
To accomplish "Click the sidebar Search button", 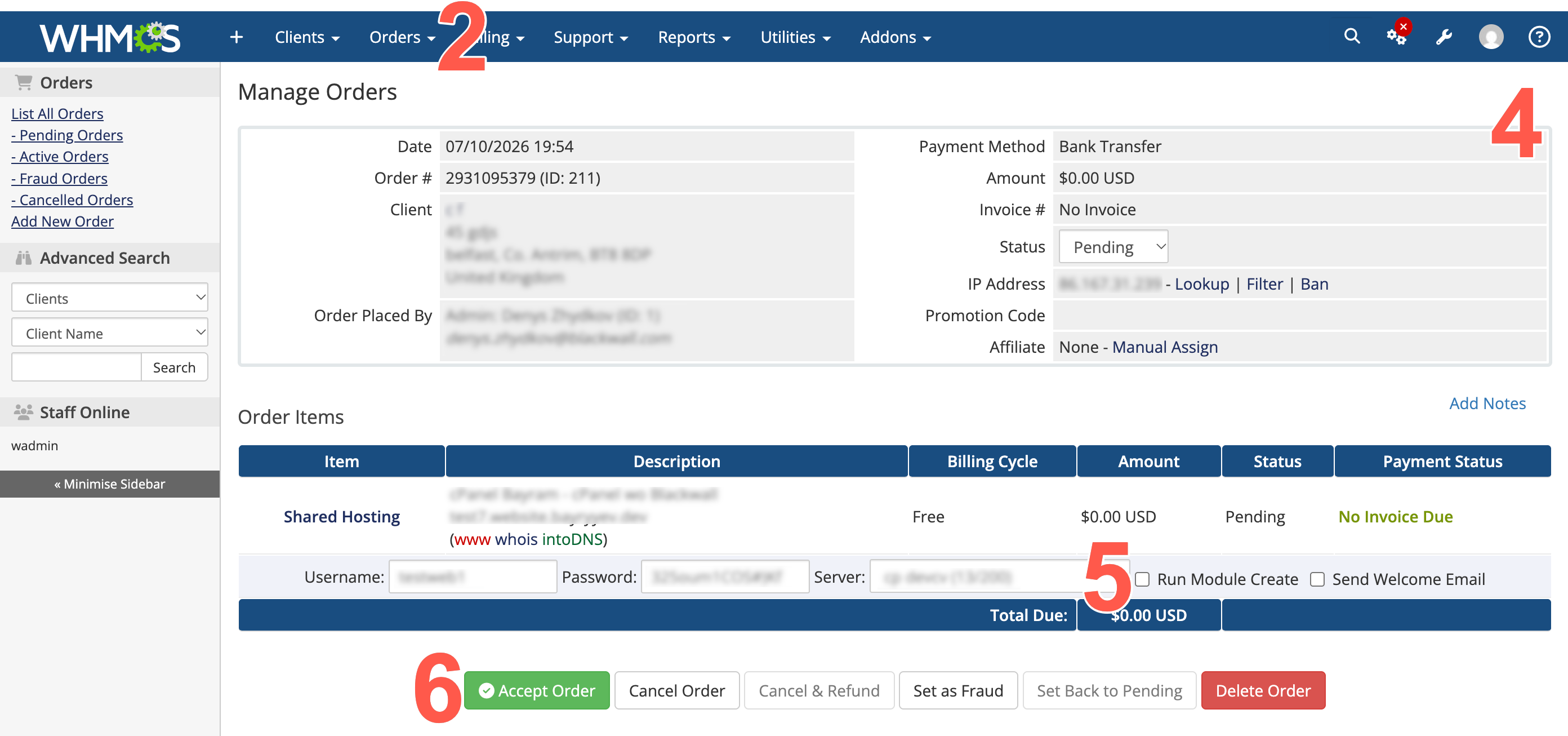I will pos(174,367).
